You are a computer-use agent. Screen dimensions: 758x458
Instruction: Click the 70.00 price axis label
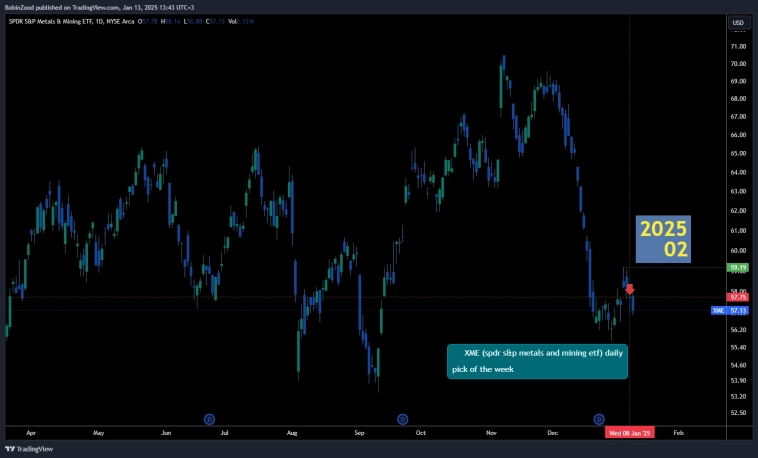tap(738, 63)
